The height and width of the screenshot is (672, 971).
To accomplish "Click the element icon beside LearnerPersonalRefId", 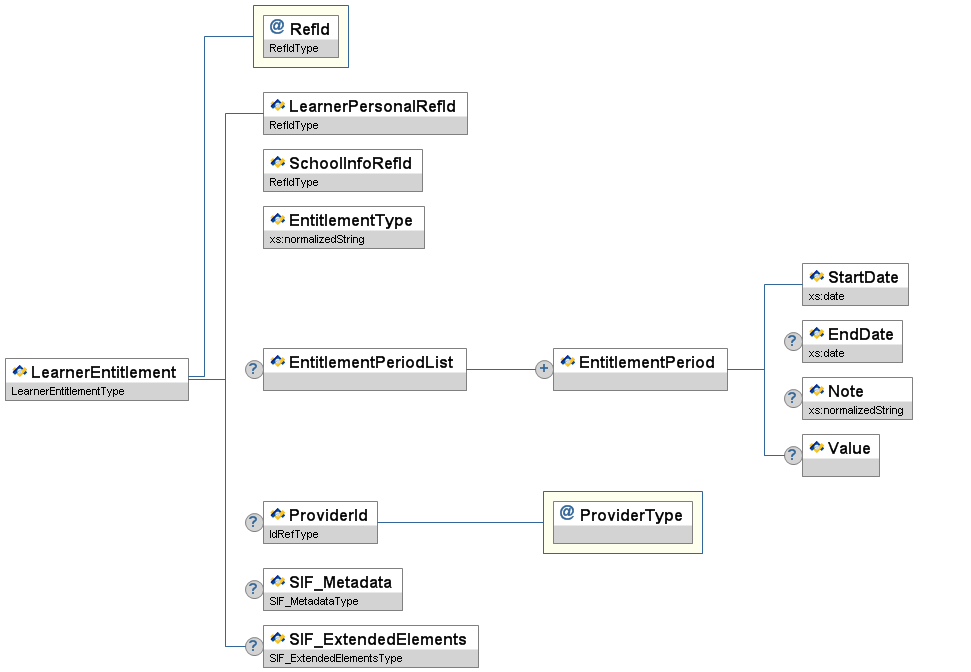I will pyautogui.click(x=277, y=105).
